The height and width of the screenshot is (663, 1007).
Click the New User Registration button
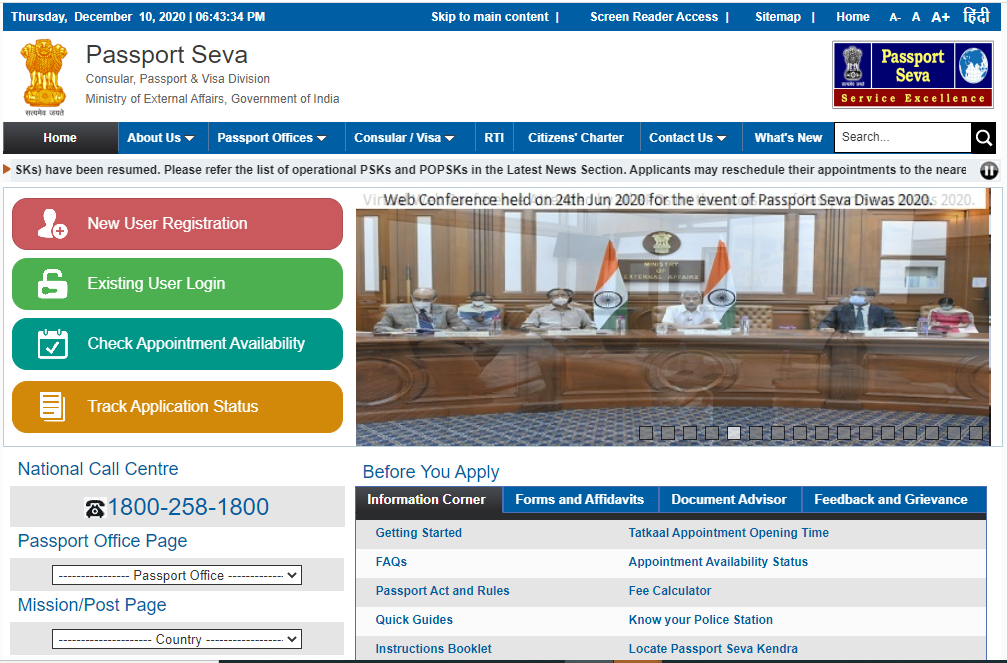(177, 224)
